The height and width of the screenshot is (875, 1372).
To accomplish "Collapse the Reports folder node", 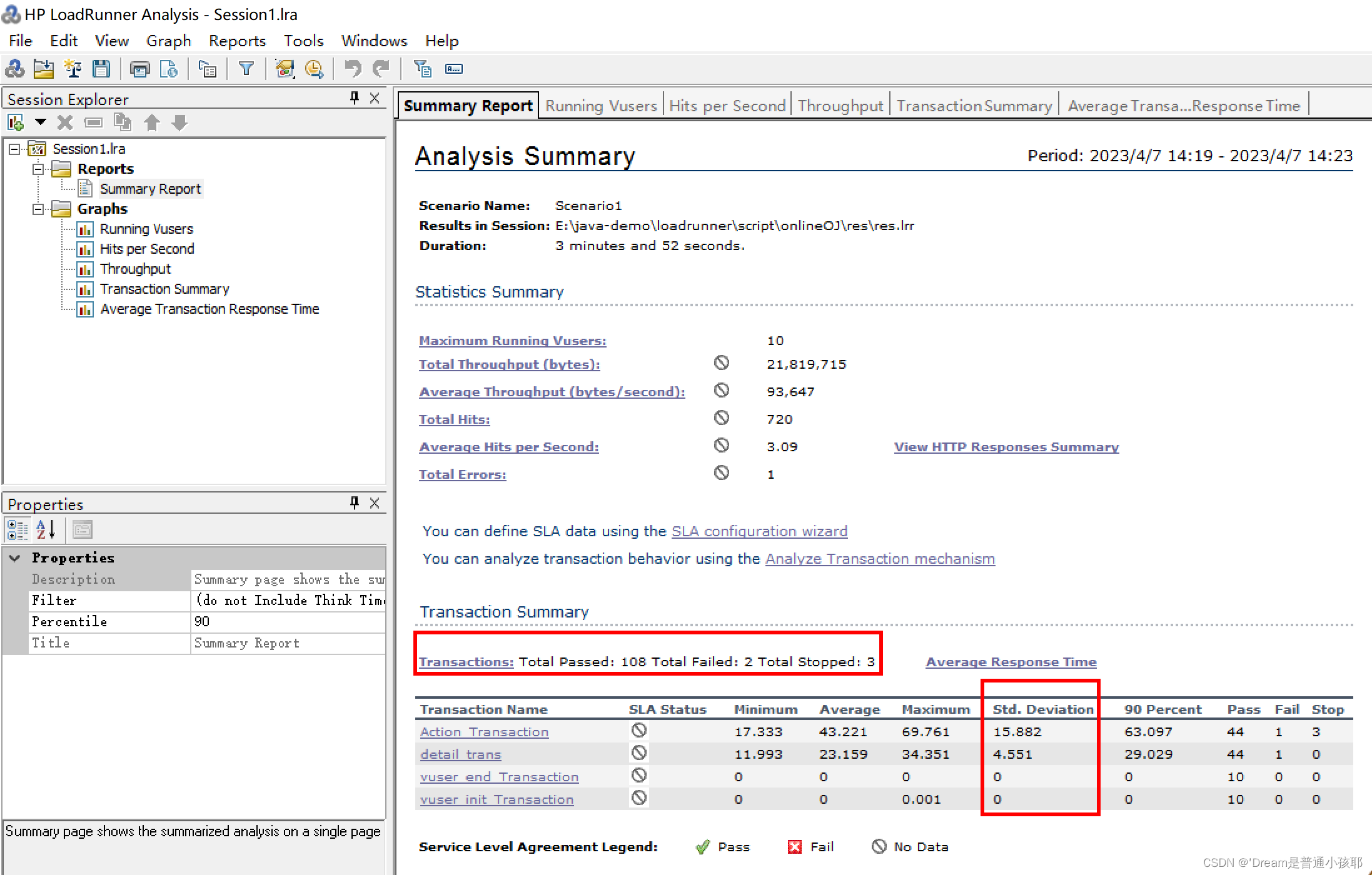I will [x=38, y=169].
